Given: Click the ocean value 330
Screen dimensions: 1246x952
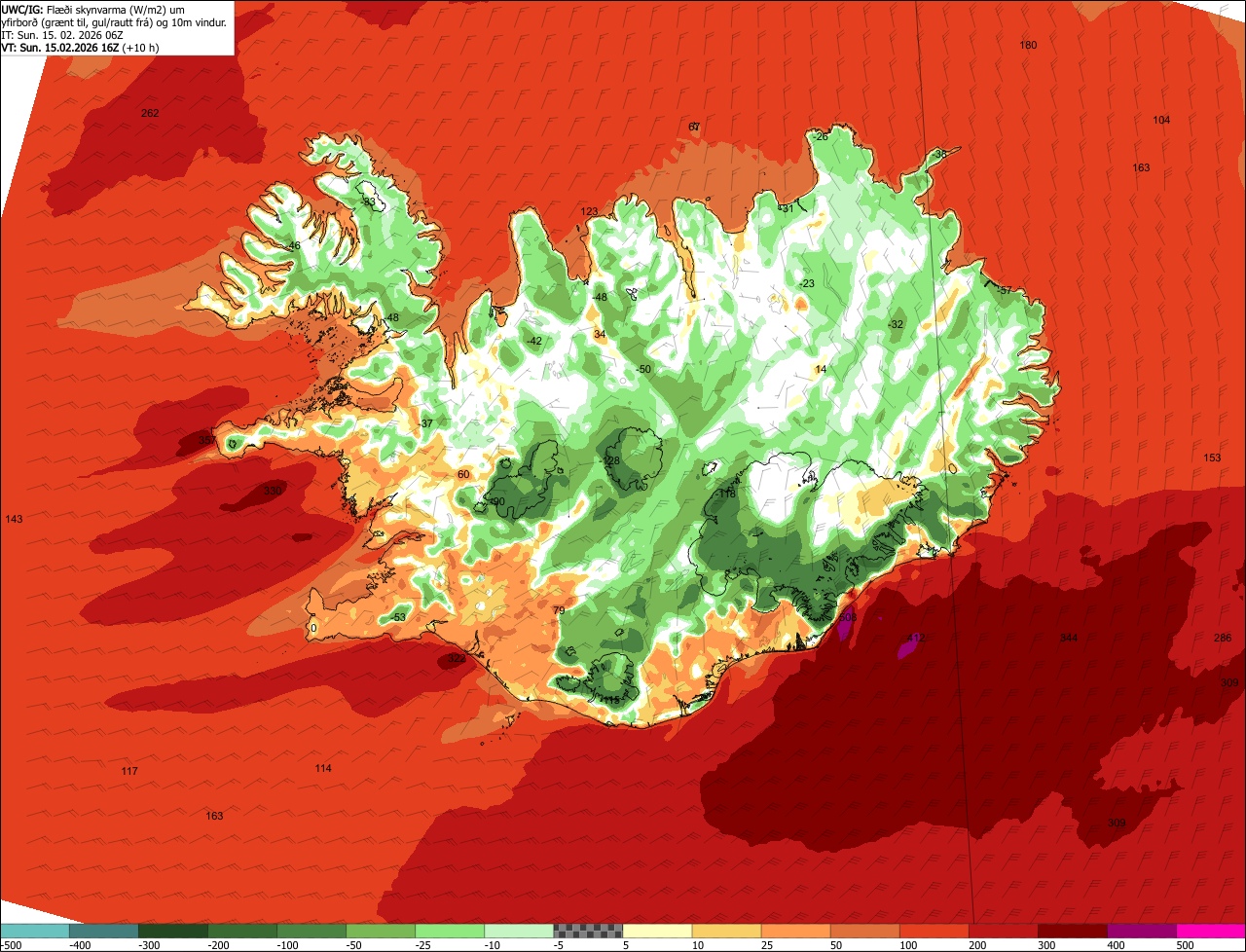Looking at the screenshot, I should tap(273, 490).
